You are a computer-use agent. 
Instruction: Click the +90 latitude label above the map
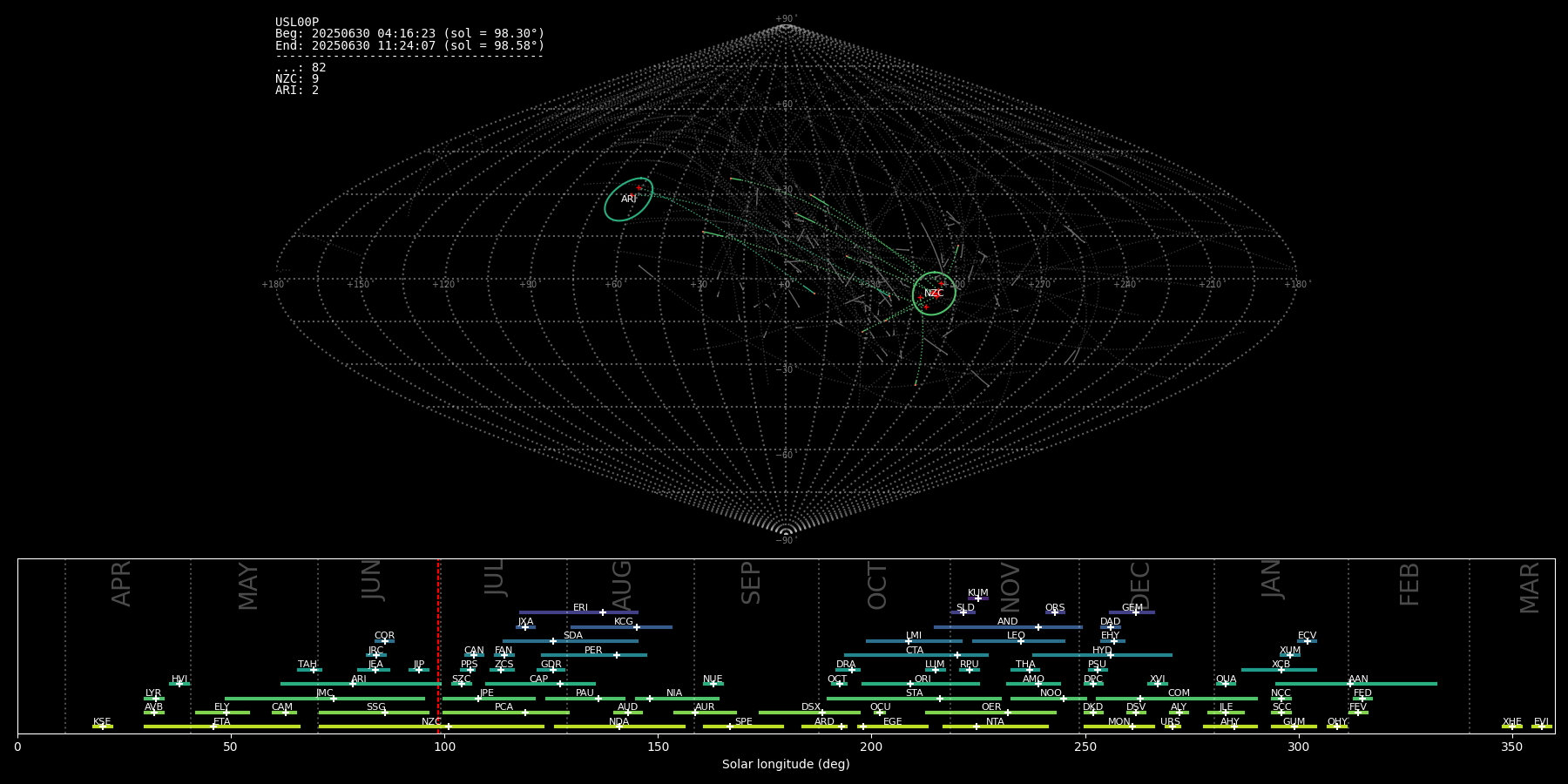click(785, 19)
